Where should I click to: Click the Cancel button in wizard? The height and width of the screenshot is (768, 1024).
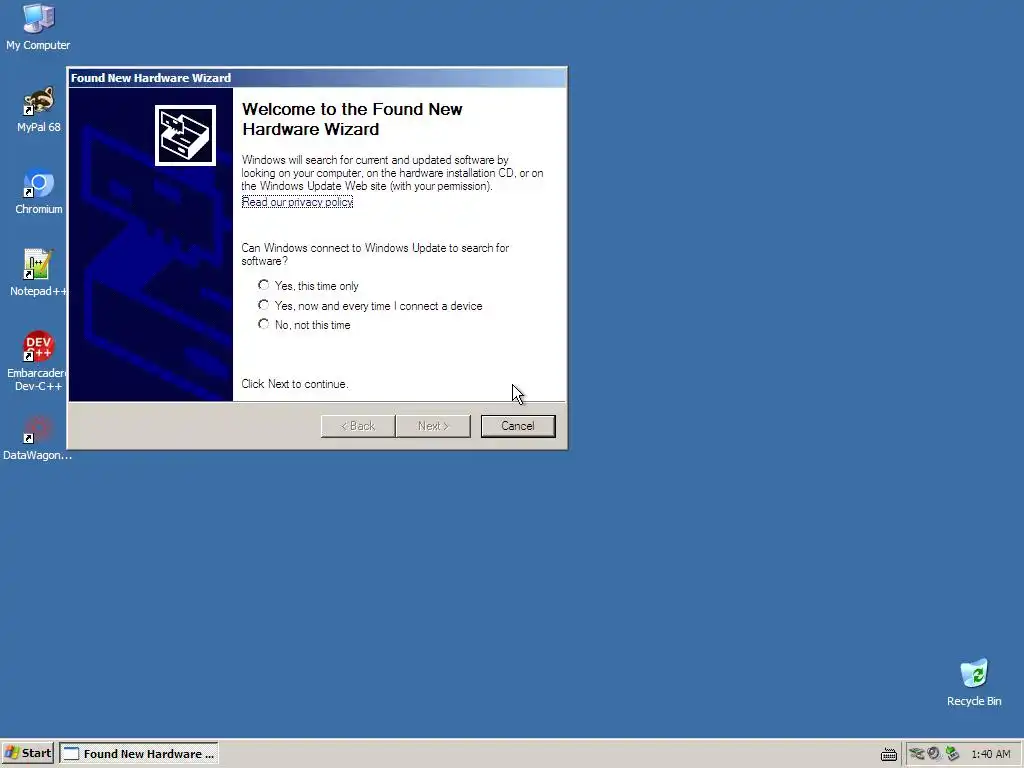point(518,426)
